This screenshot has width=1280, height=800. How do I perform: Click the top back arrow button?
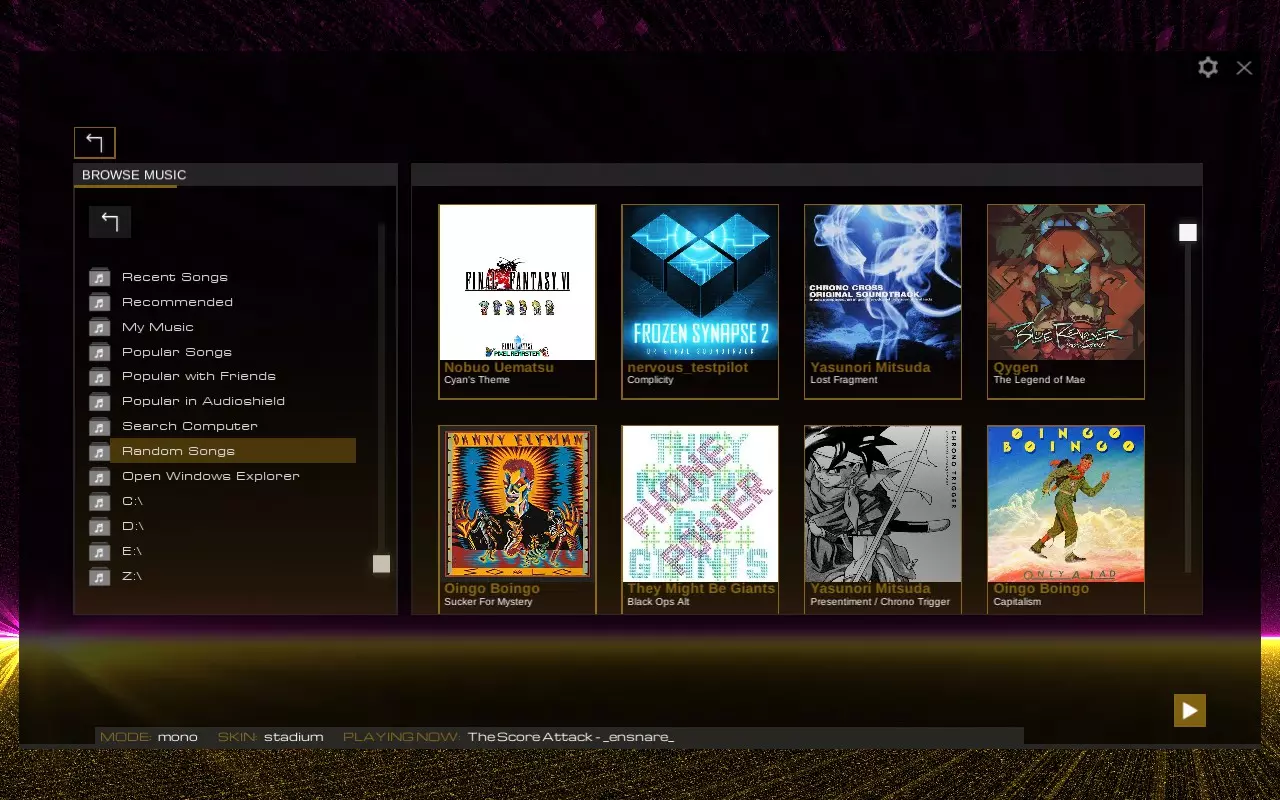[95, 142]
